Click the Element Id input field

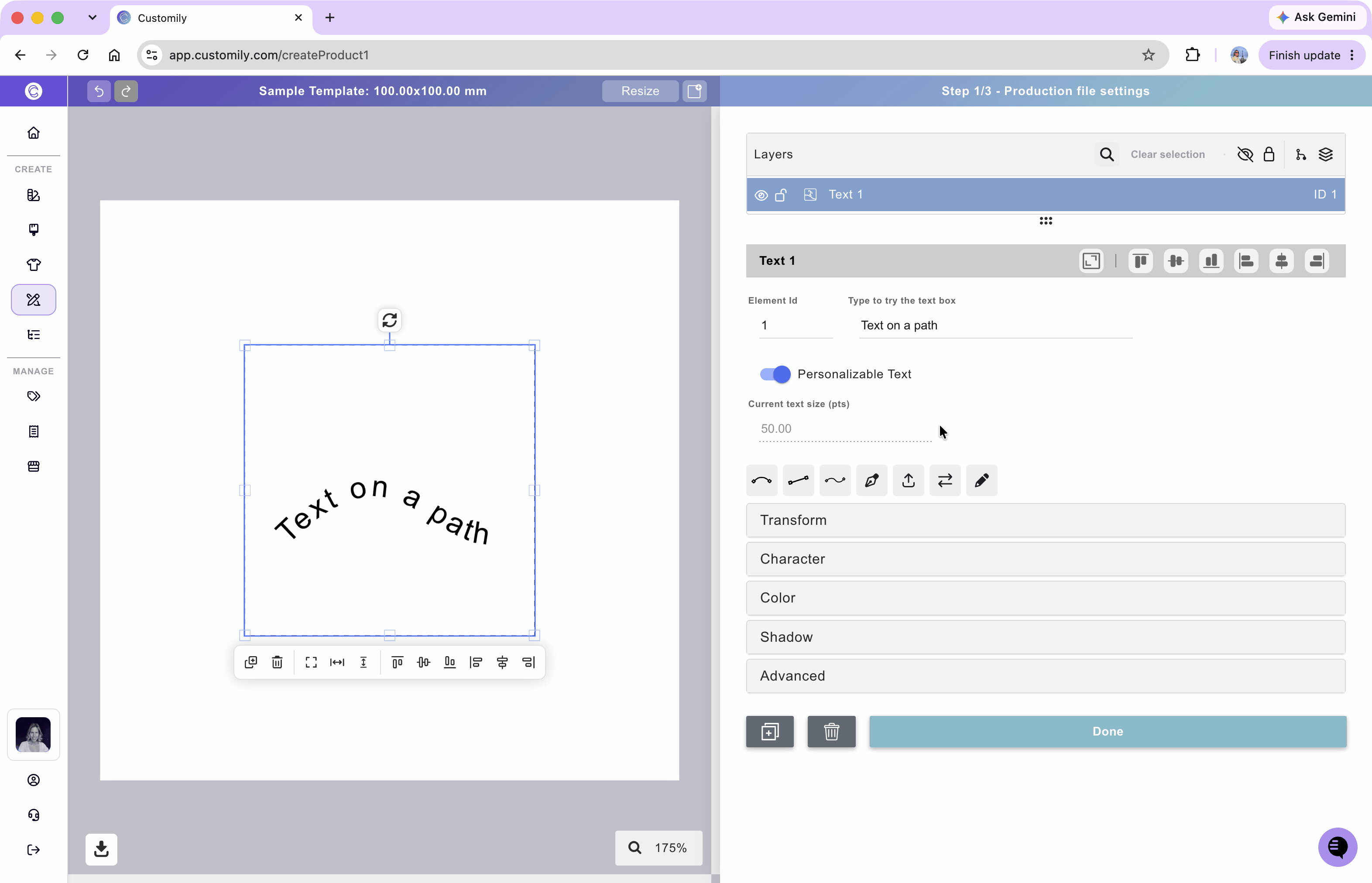pos(796,326)
